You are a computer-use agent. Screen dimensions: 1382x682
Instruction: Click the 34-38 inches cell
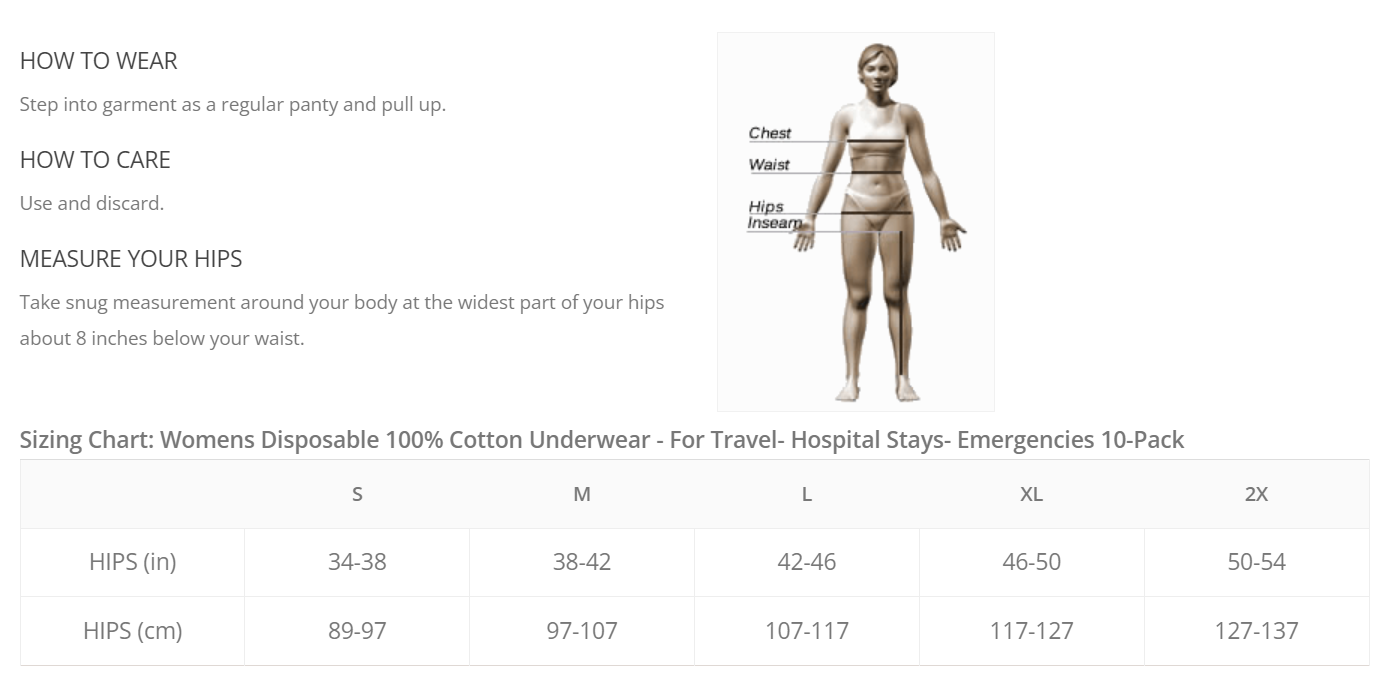coord(357,562)
